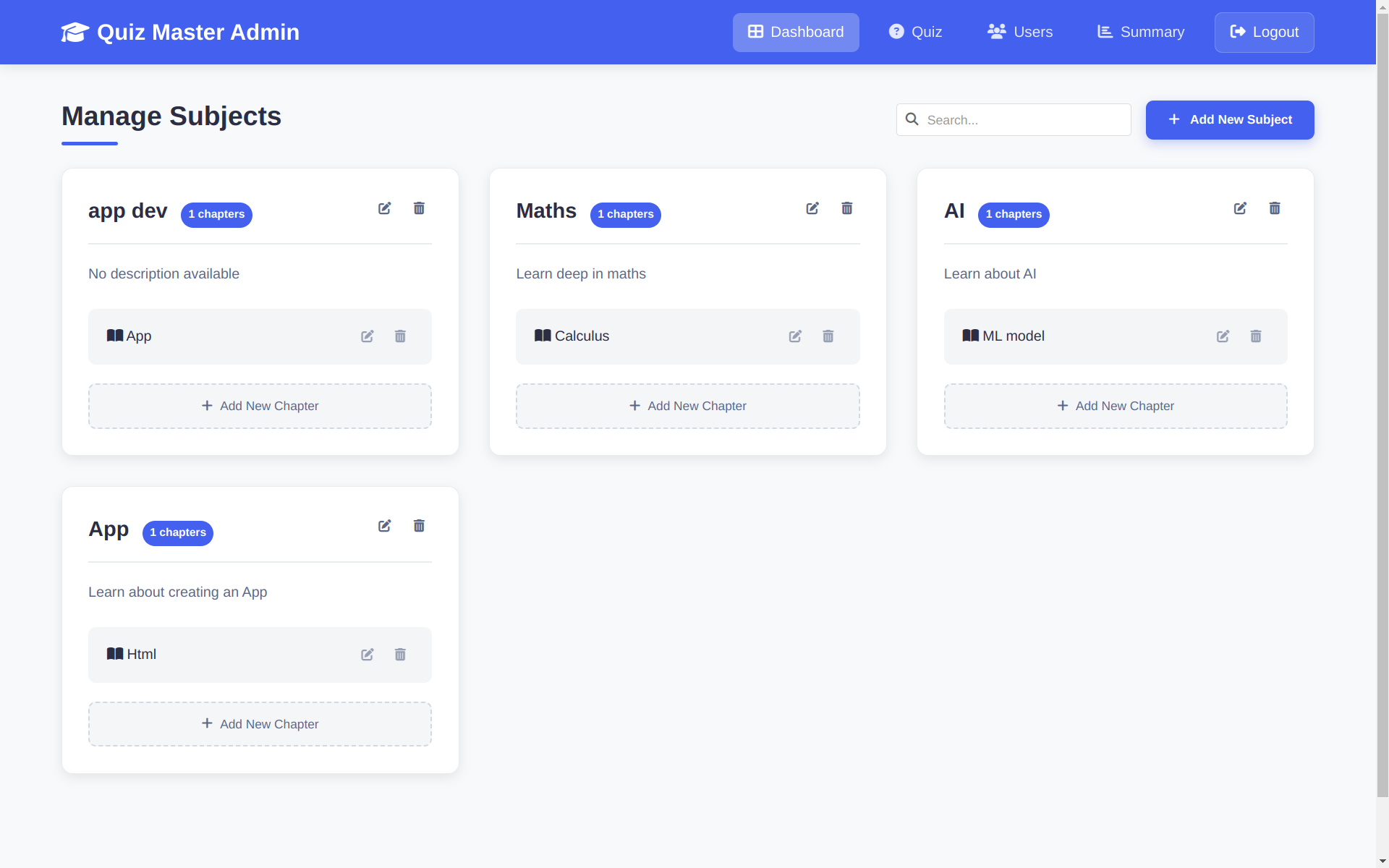Click the 1 chapters badge on Maths
The height and width of the screenshot is (868, 1389).
[x=626, y=215]
